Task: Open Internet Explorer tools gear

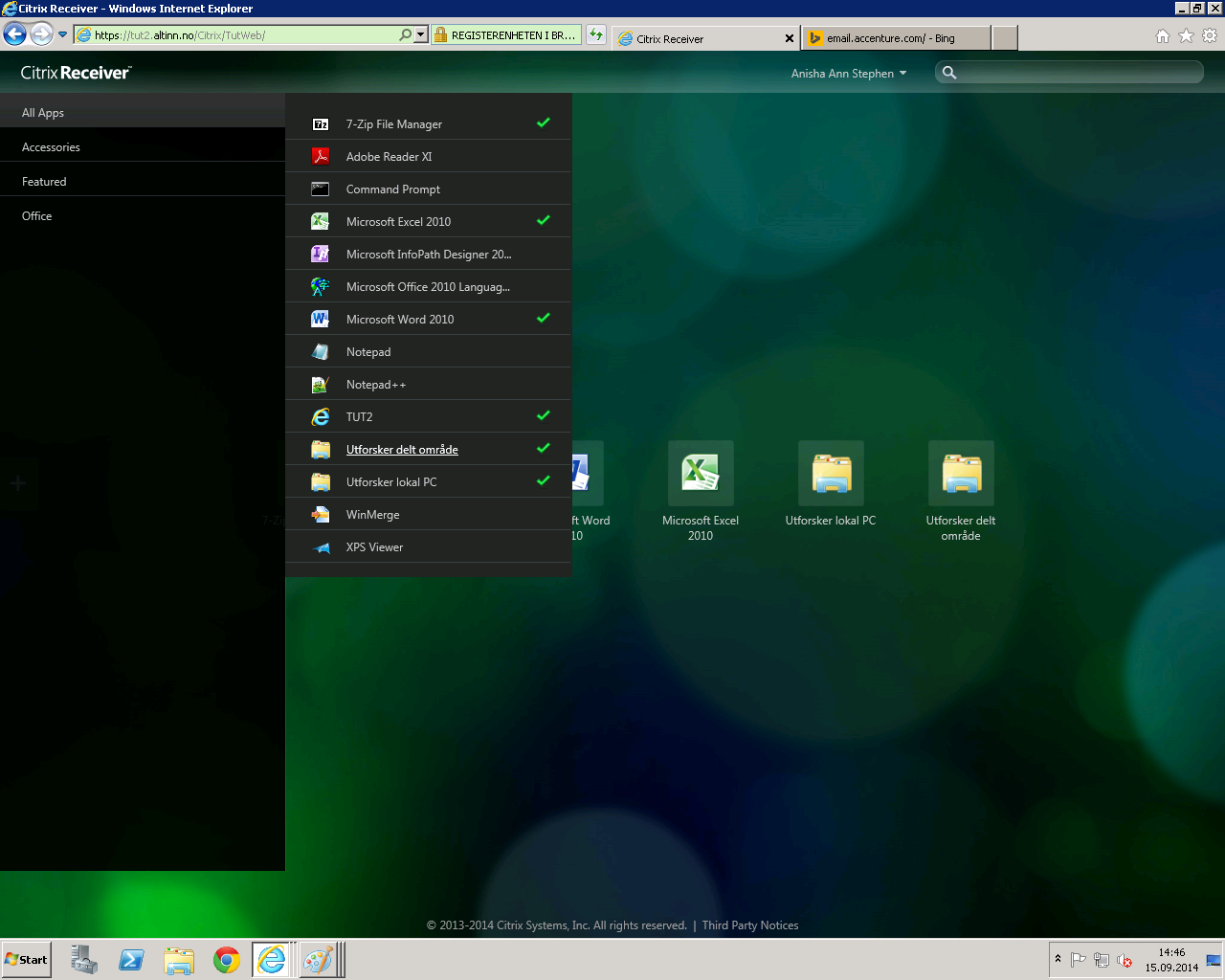Action: click(1210, 36)
